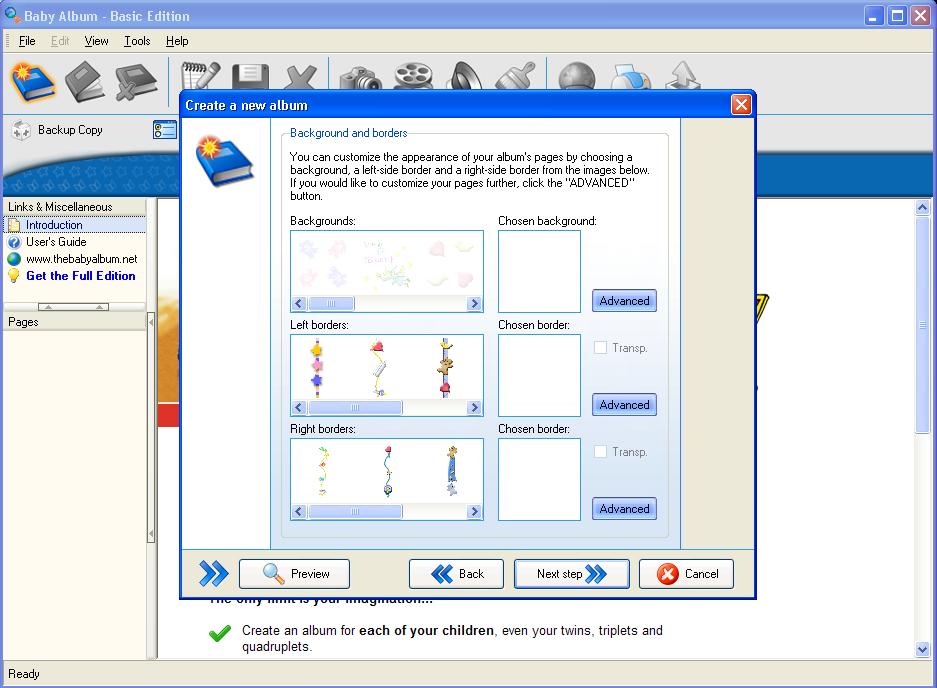Click the Links & Miscellaneous panel header
This screenshot has width=937, height=688.
[75, 207]
